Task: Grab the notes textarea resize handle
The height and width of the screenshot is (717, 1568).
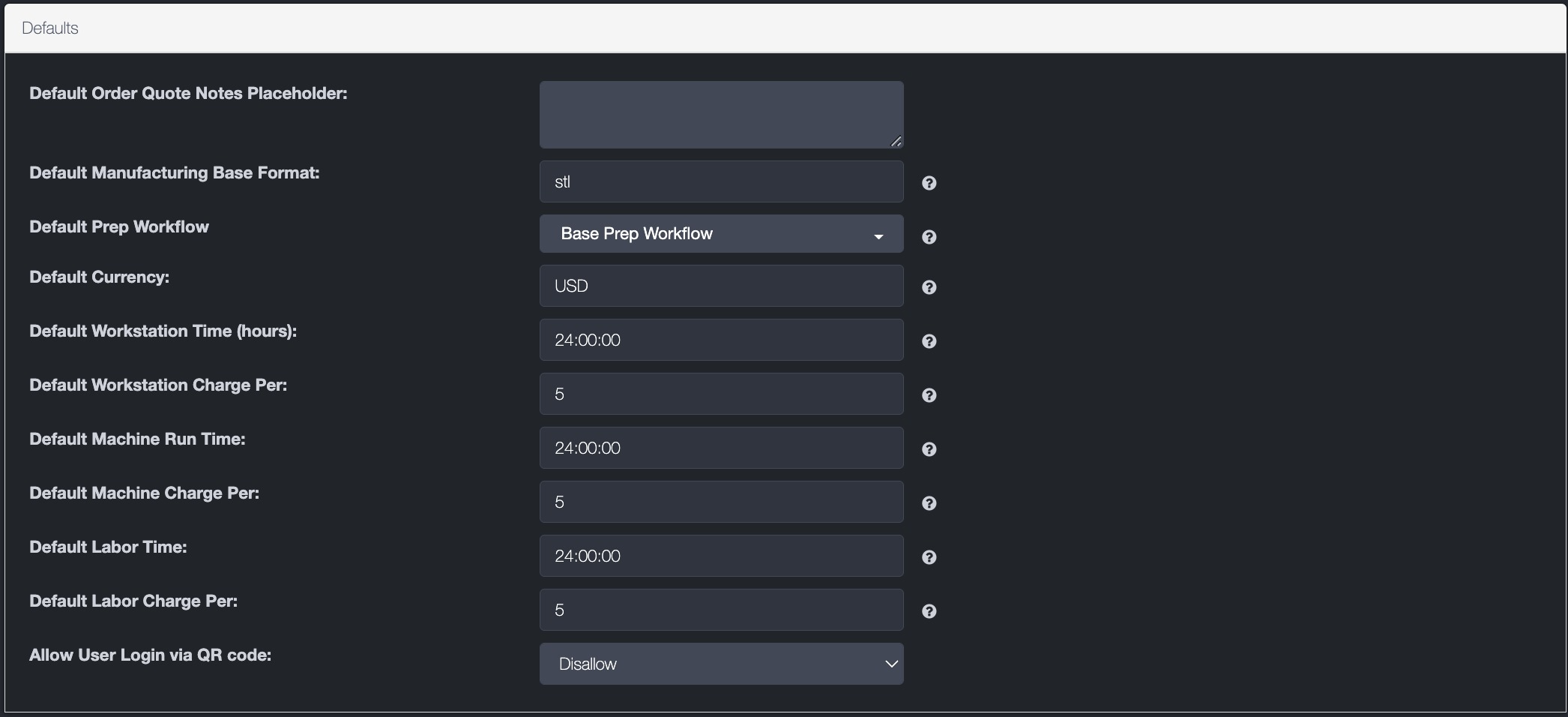Action: pyautogui.click(x=896, y=141)
